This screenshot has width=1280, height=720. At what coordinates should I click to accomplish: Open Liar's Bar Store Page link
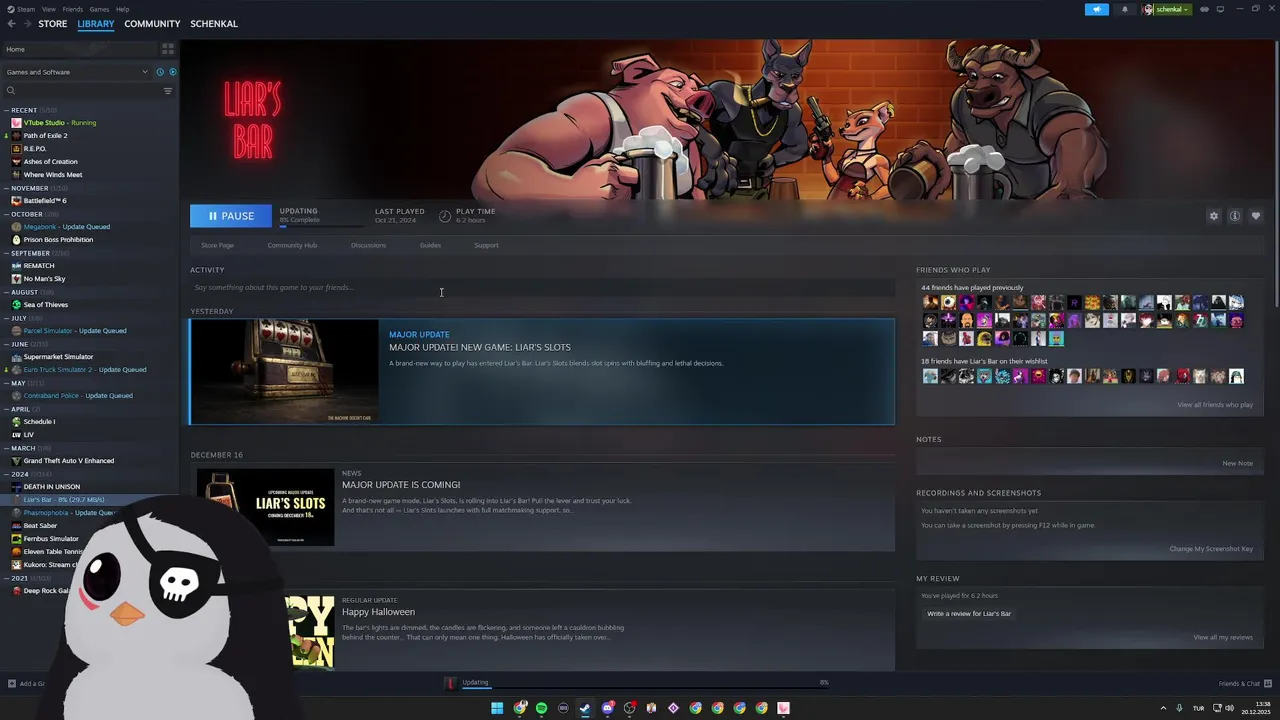coord(217,245)
